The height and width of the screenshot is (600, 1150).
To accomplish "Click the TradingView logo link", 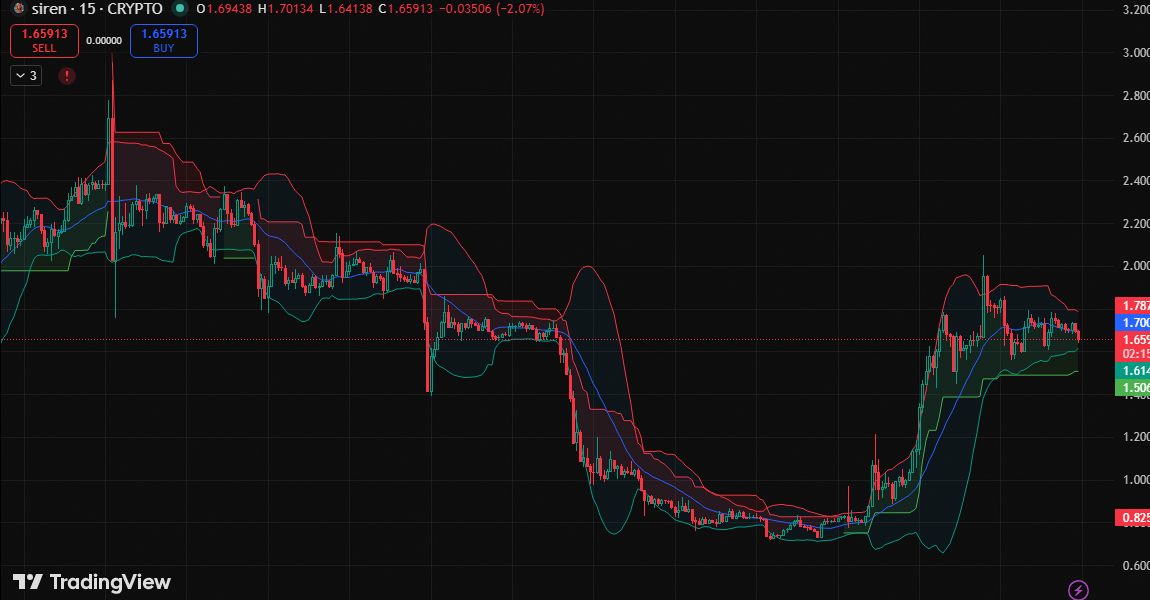I will (x=92, y=582).
